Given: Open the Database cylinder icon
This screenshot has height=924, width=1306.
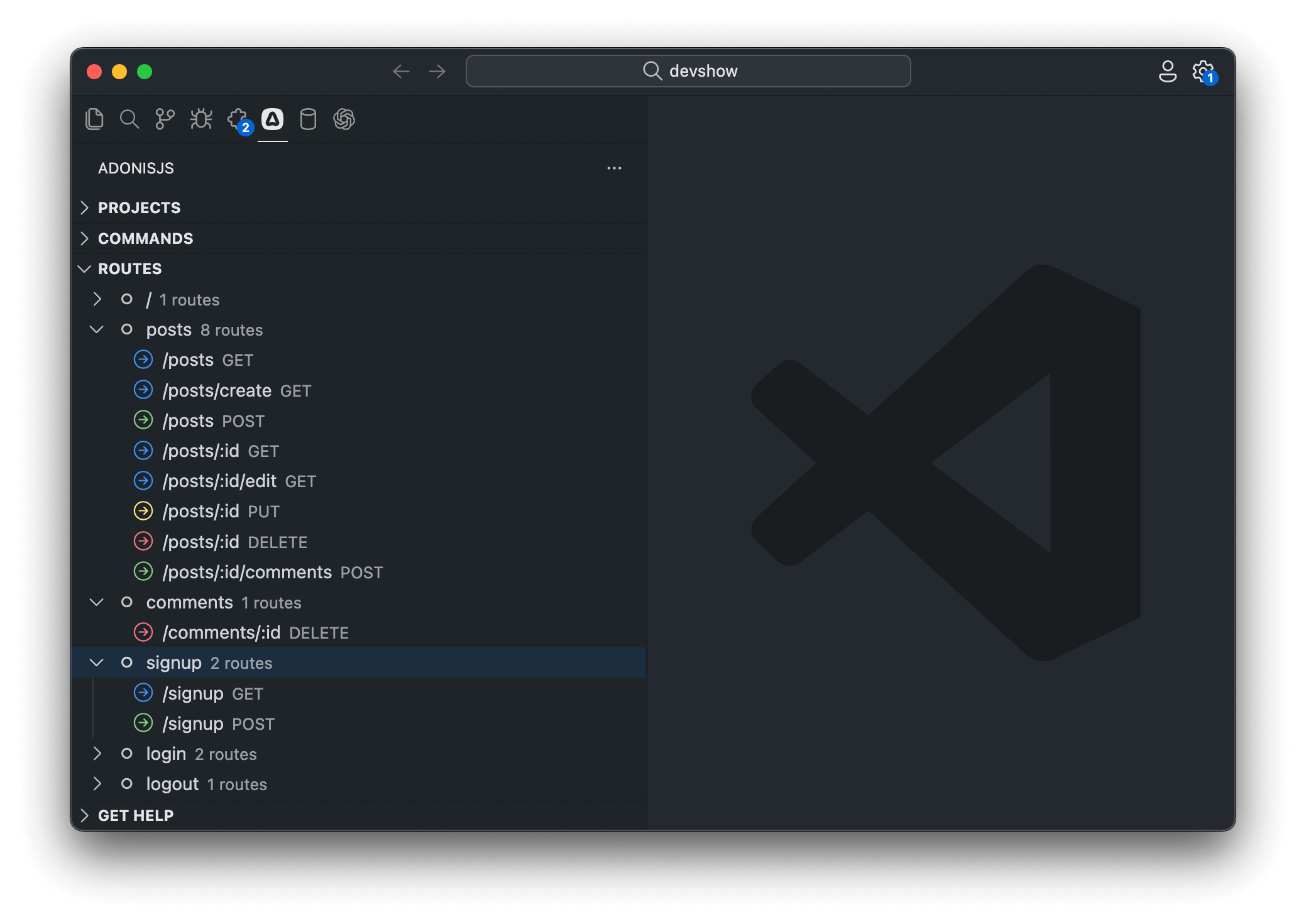Looking at the screenshot, I should [308, 119].
